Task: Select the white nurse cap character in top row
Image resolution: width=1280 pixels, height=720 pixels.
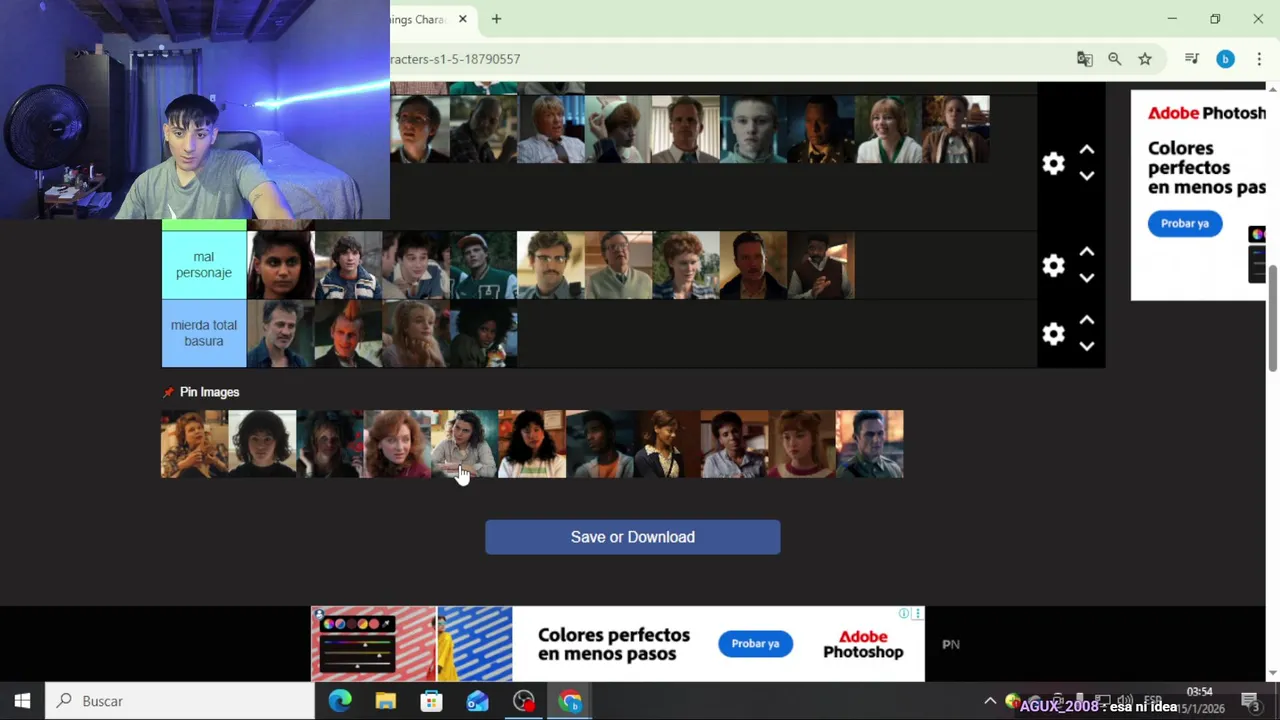Action: coord(618,129)
